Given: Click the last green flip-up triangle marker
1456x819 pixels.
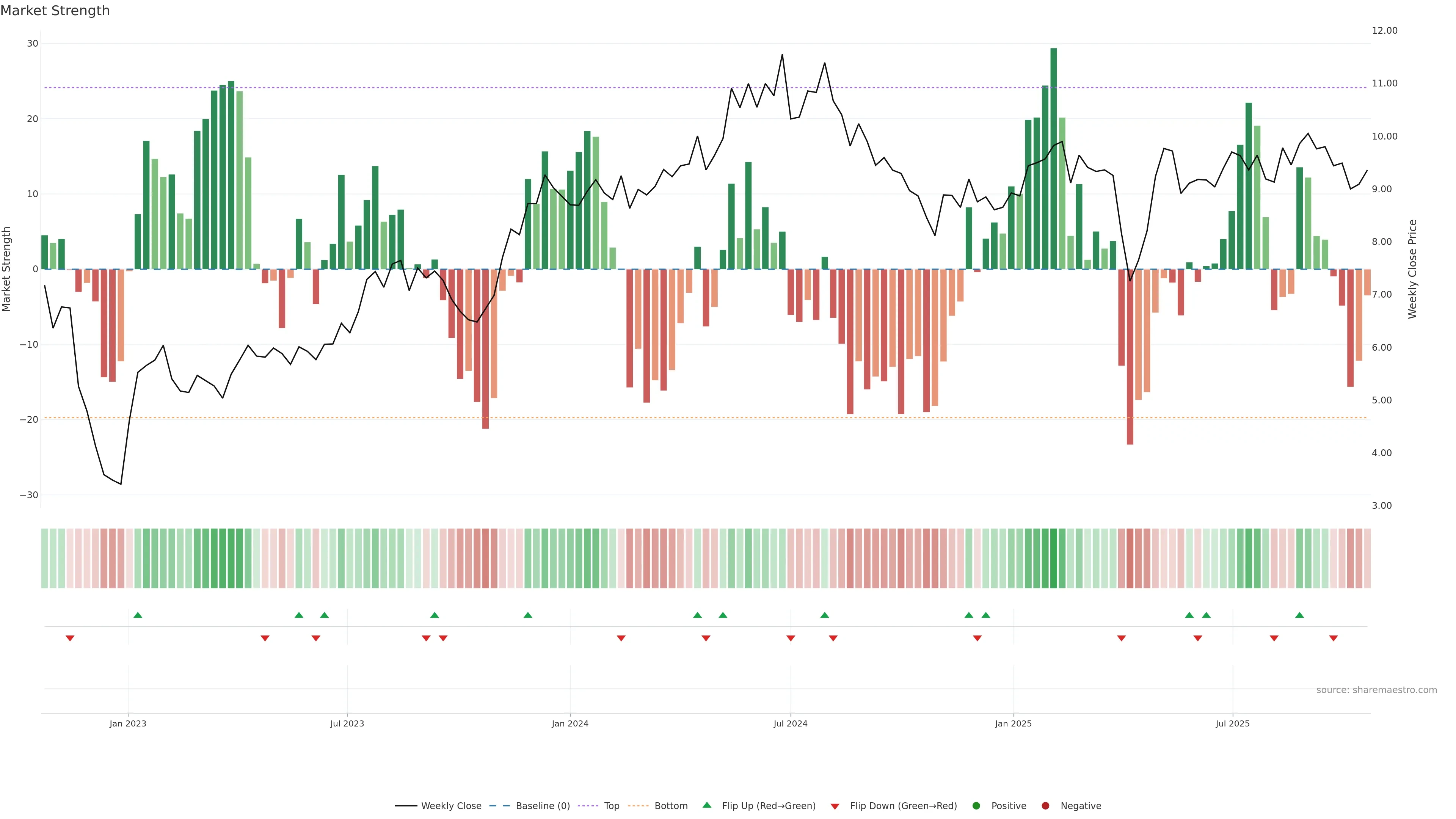Looking at the screenshot, I should pos(1299,615).
